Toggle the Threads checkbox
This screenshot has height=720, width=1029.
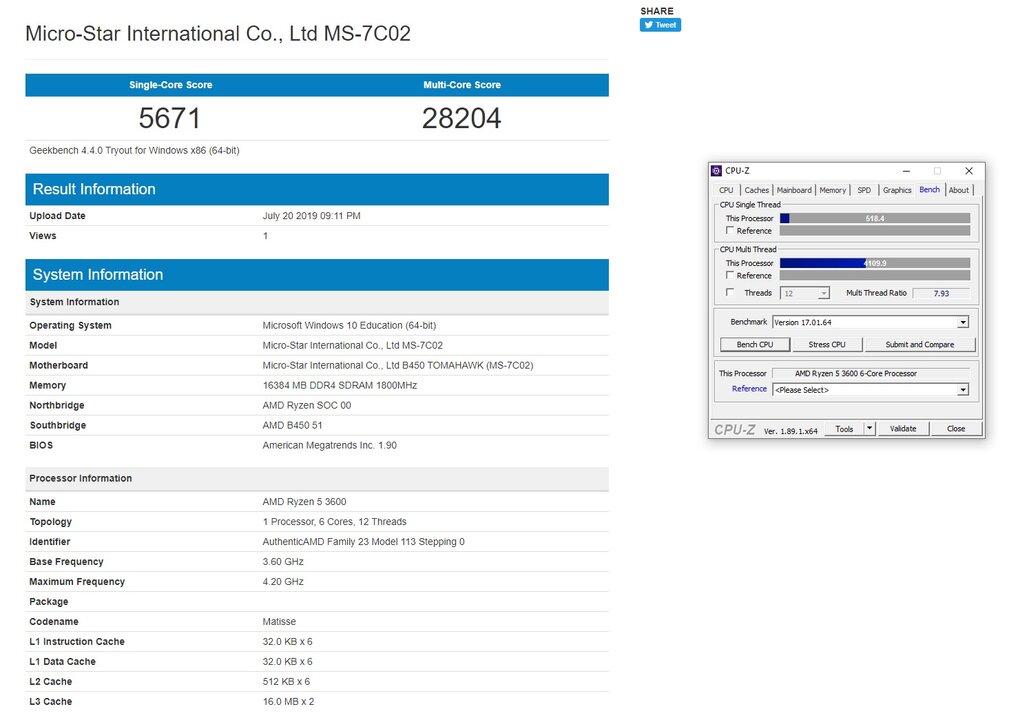[x=730, y=293]
